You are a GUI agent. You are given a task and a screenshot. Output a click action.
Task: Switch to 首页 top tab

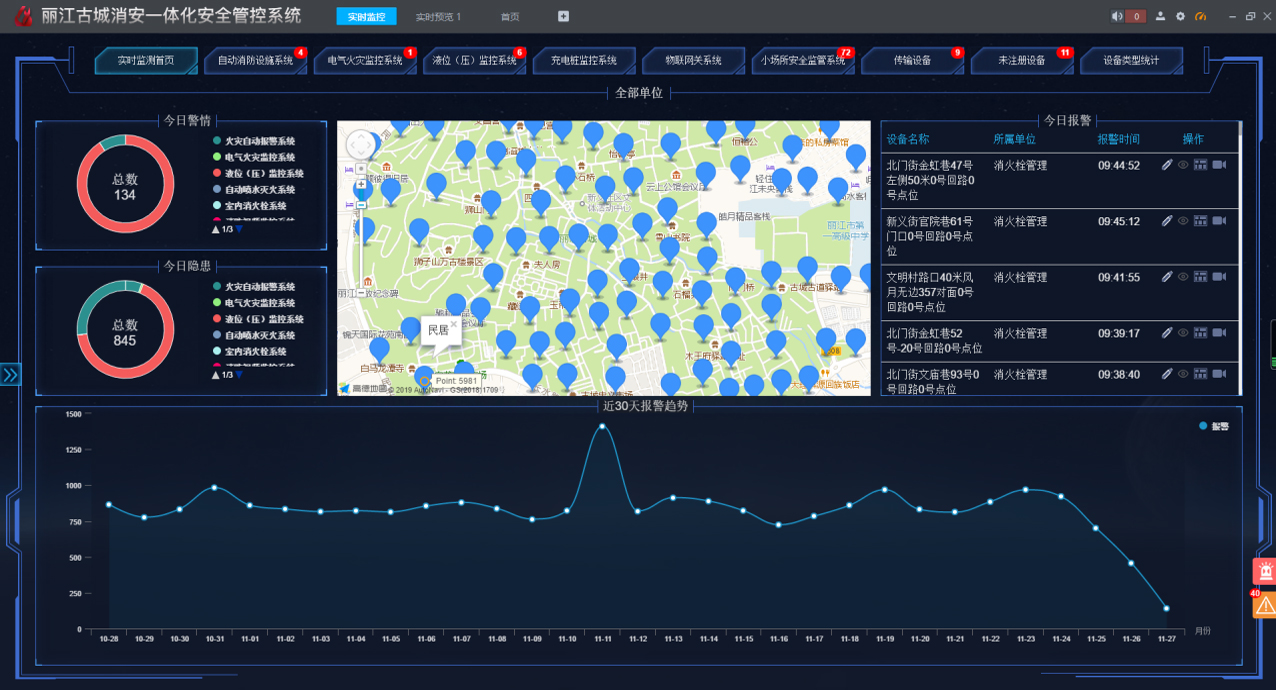coord(510,17)
